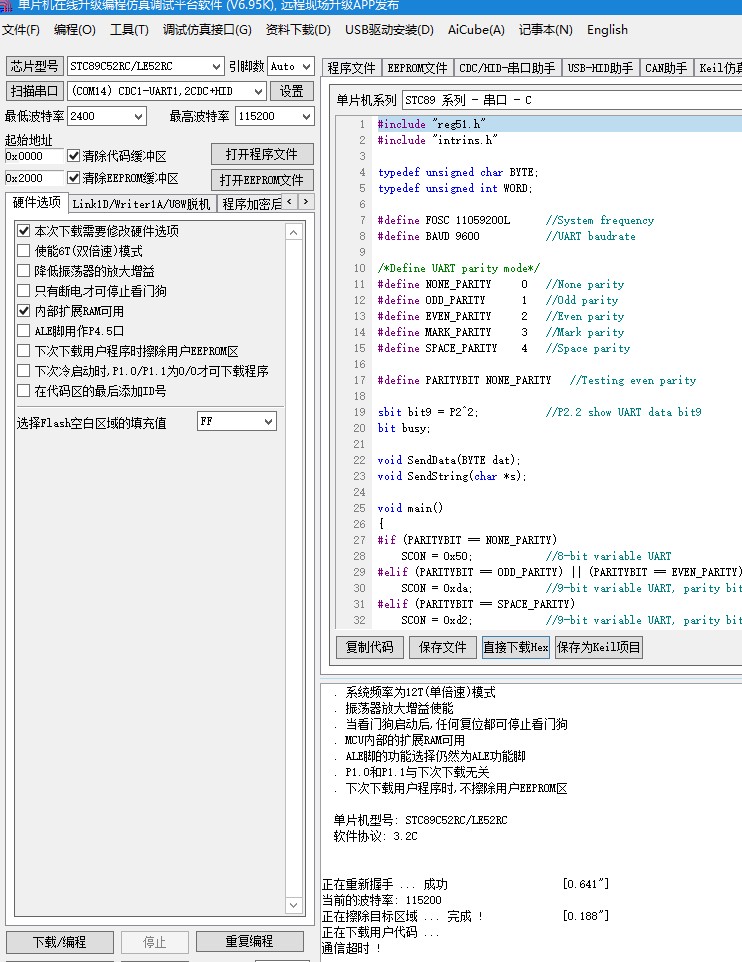The image size is (742, 962).
Task: Click code line '#define BAUD 9600'
Action: [428, 236]
